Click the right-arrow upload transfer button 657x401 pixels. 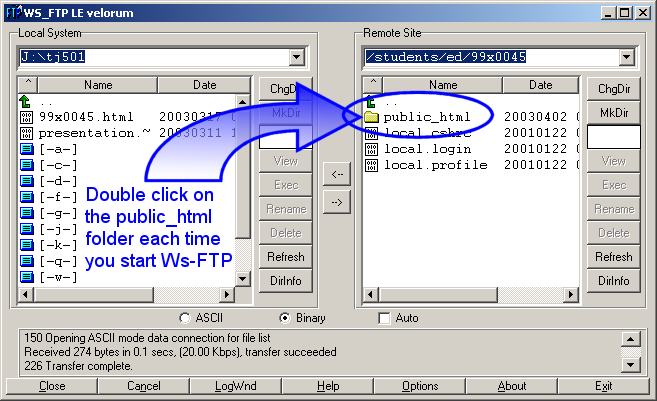click(337, 203)
